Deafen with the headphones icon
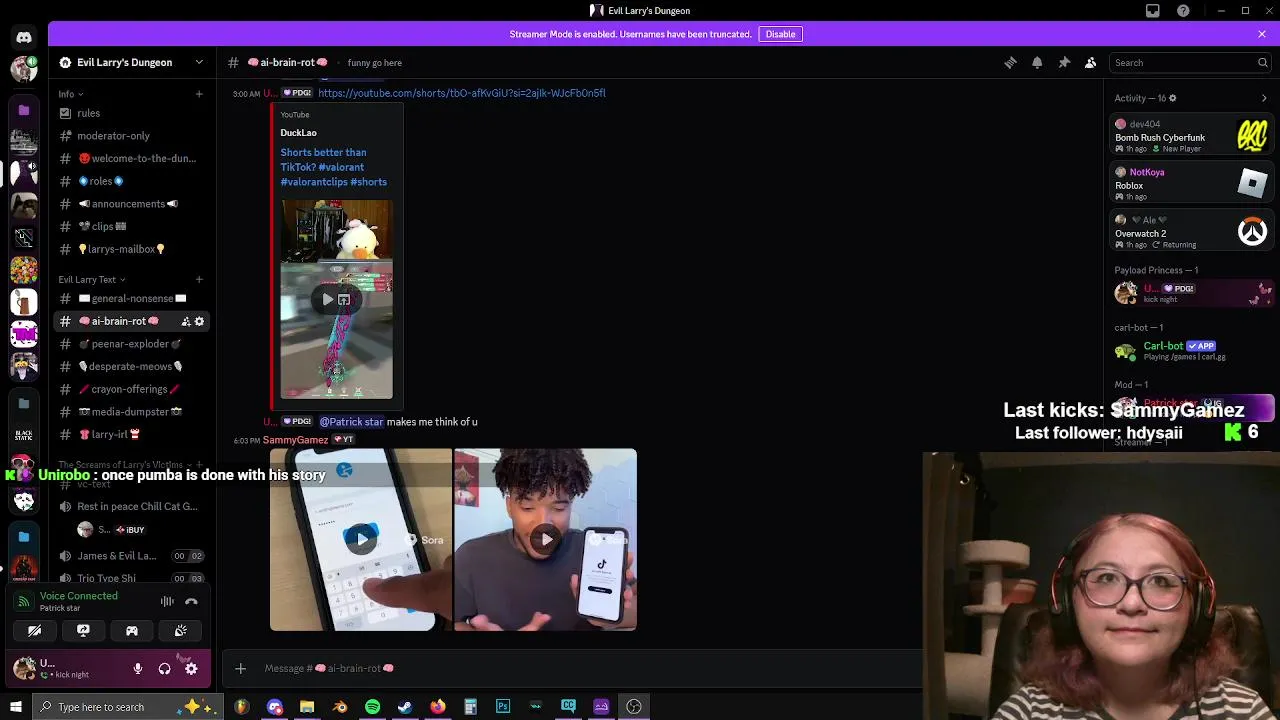This screenshot has width=1280, height=720. click(x=164, y=669)
